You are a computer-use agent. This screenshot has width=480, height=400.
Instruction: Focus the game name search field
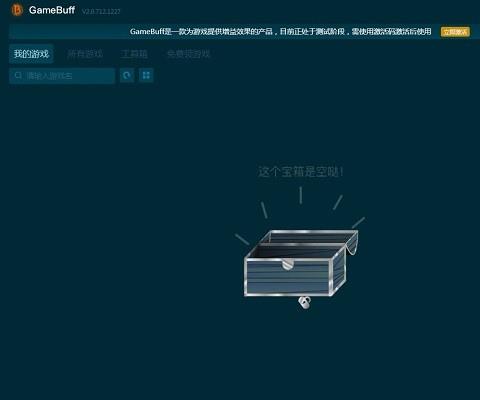coord(62,76)
